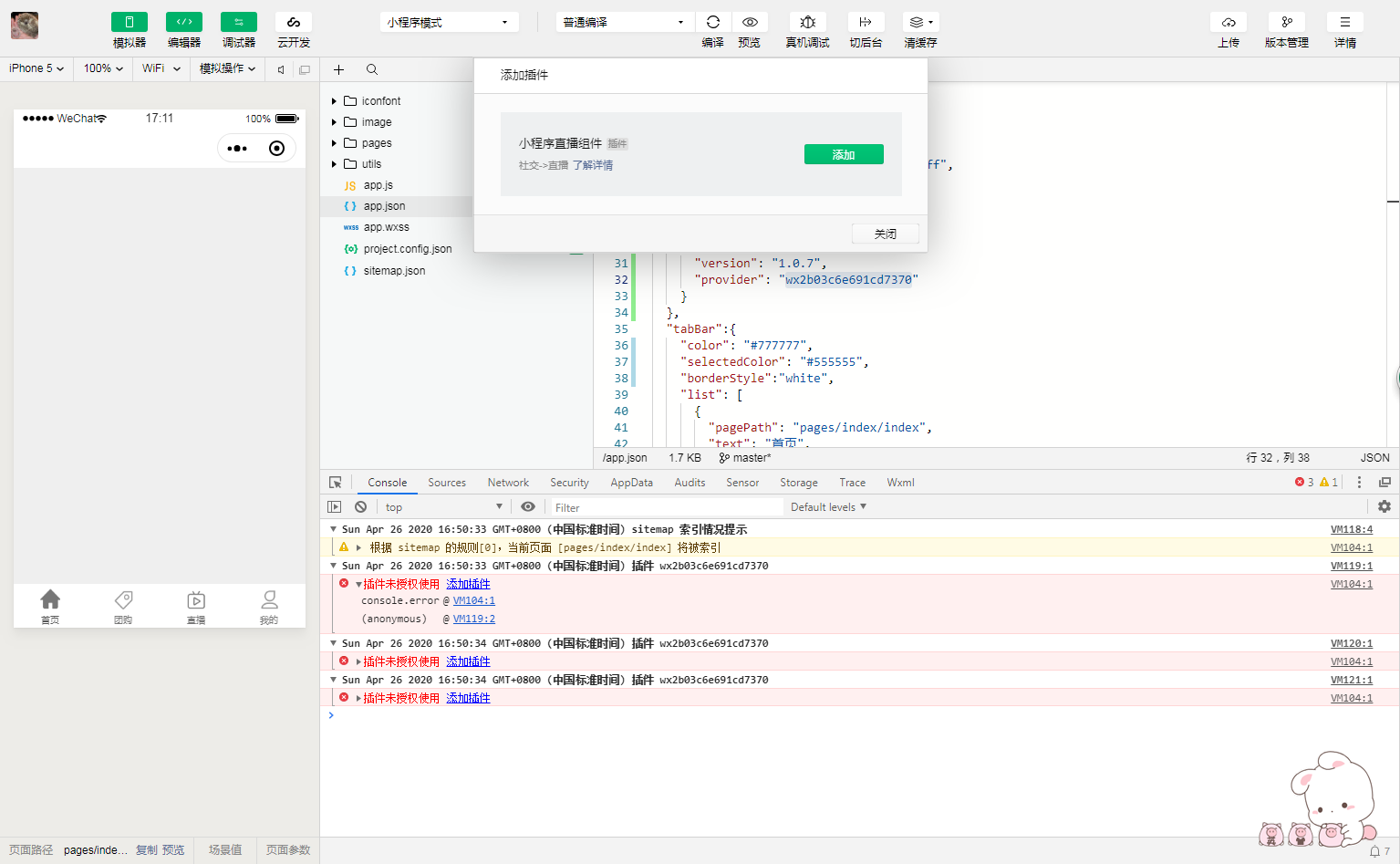Open the iPhone 5 device dropdown
The height and width of the screenshot is (864, 1400).
click(x=36, y=68)
